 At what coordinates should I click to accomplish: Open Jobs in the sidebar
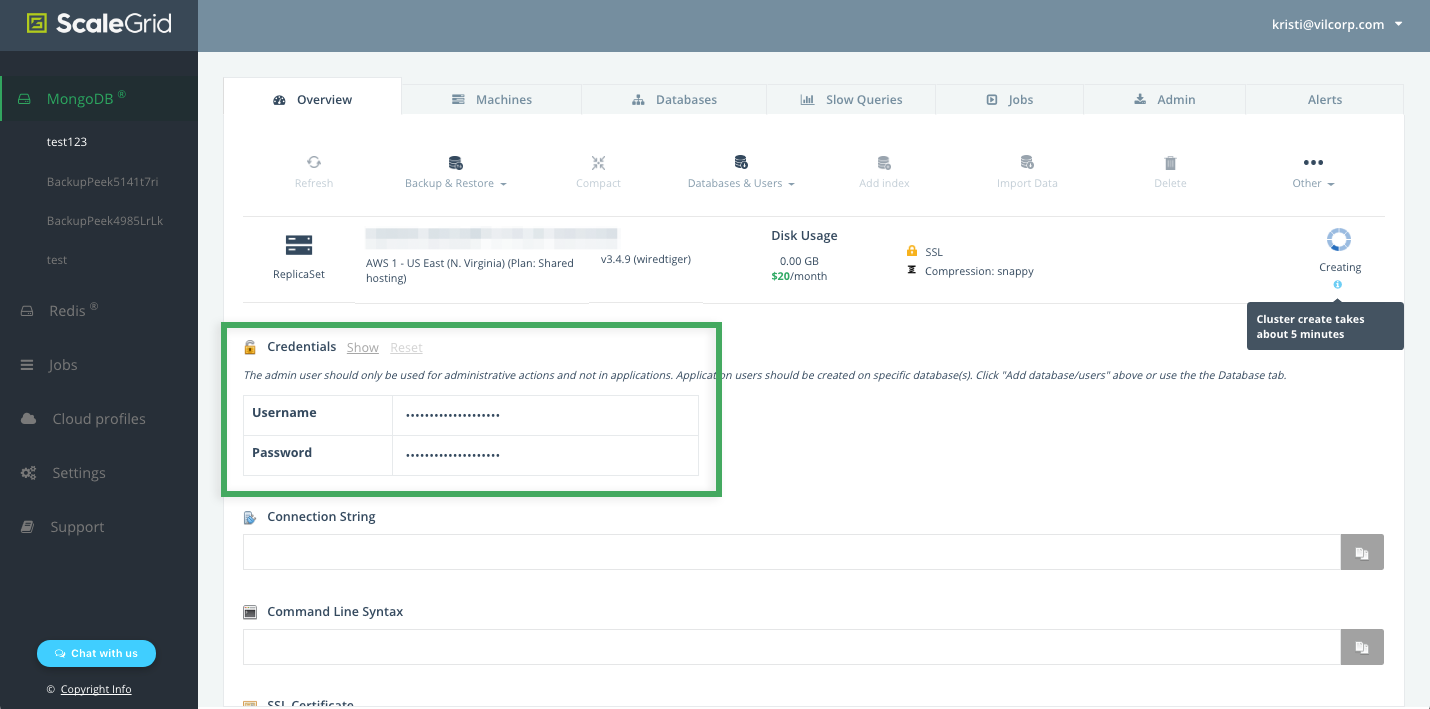tap(63, 365)
